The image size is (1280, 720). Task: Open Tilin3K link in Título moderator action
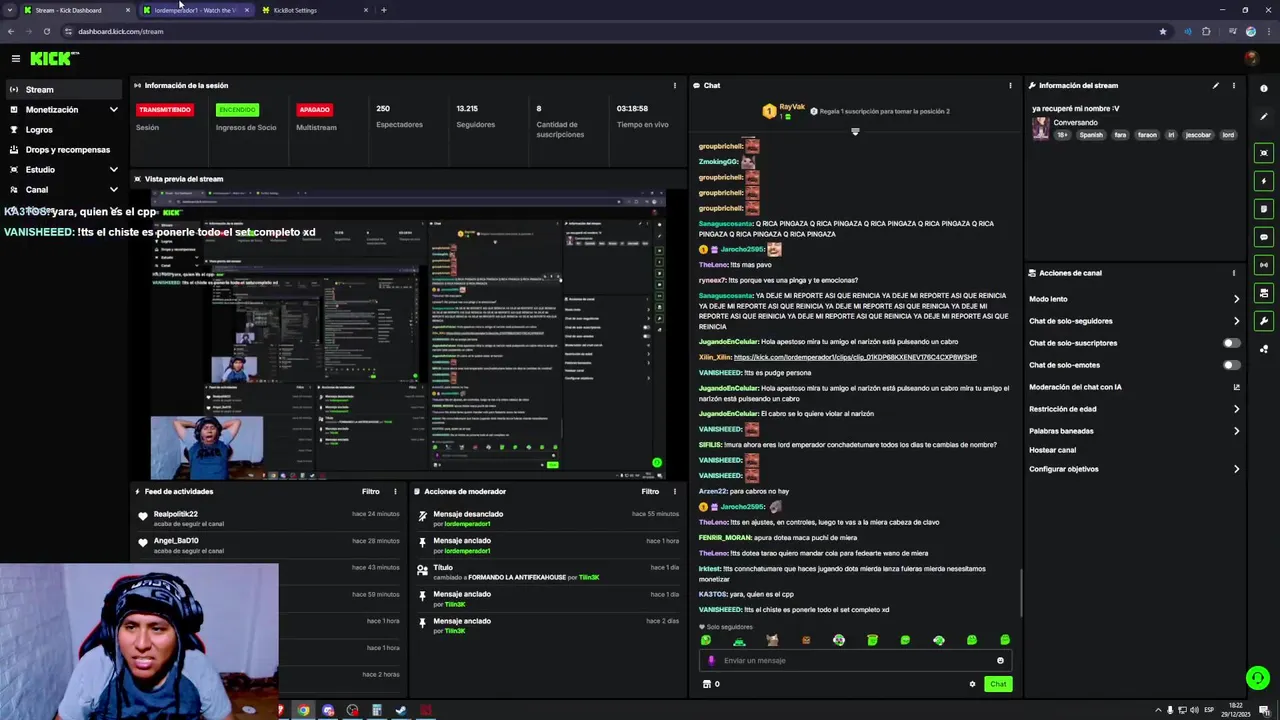click(x=587, y=577)
